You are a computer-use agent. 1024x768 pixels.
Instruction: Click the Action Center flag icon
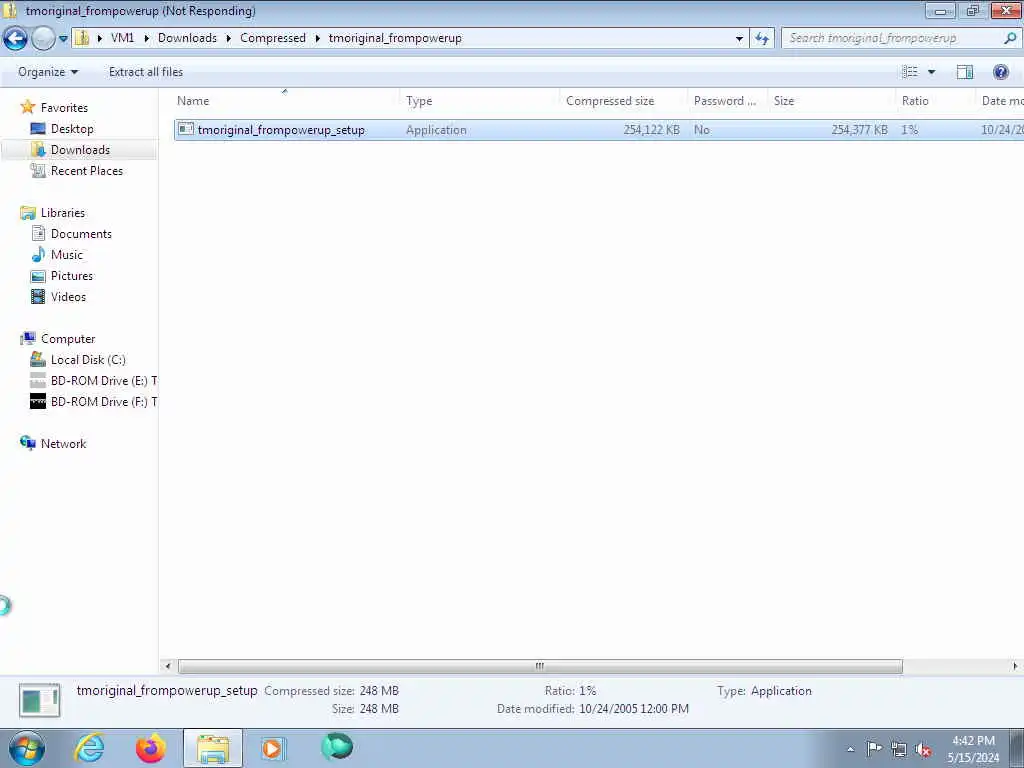[x=874, y=749]
